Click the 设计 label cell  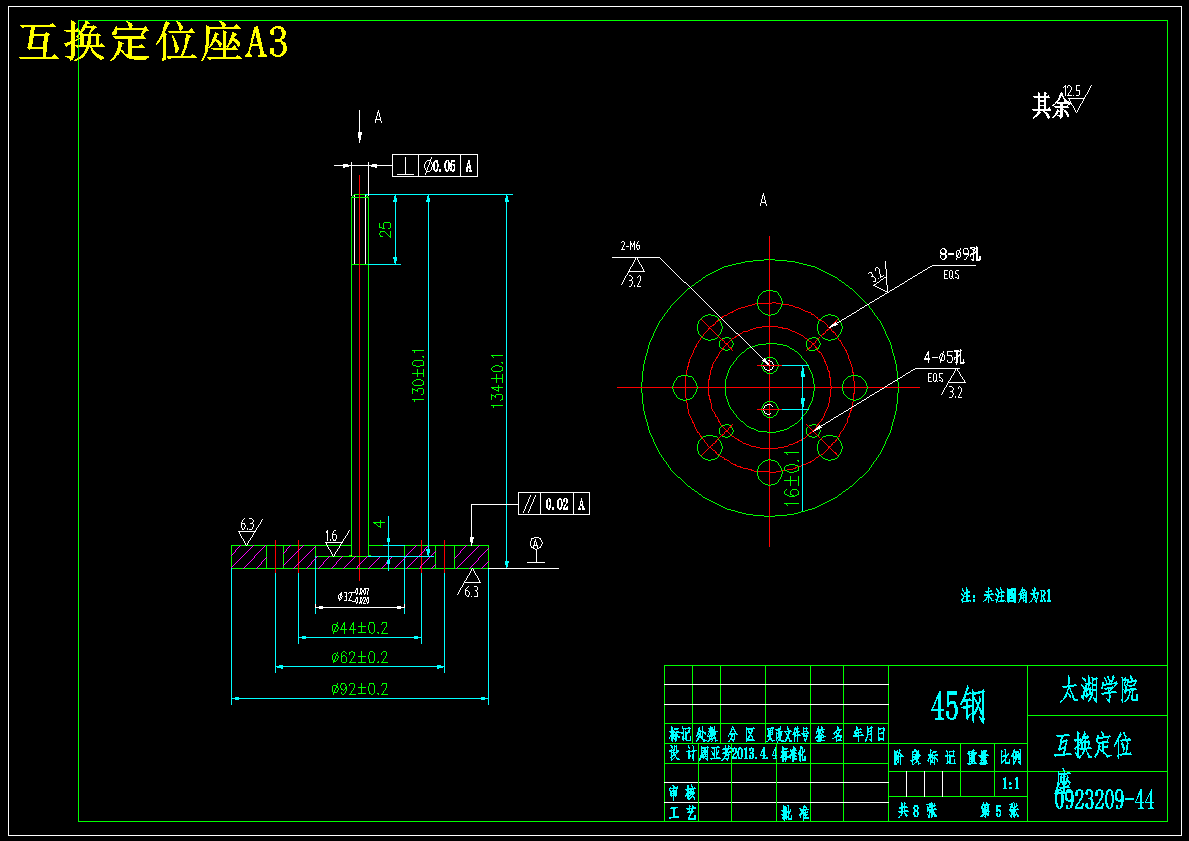pyautogui.click(x=682, y=754)
